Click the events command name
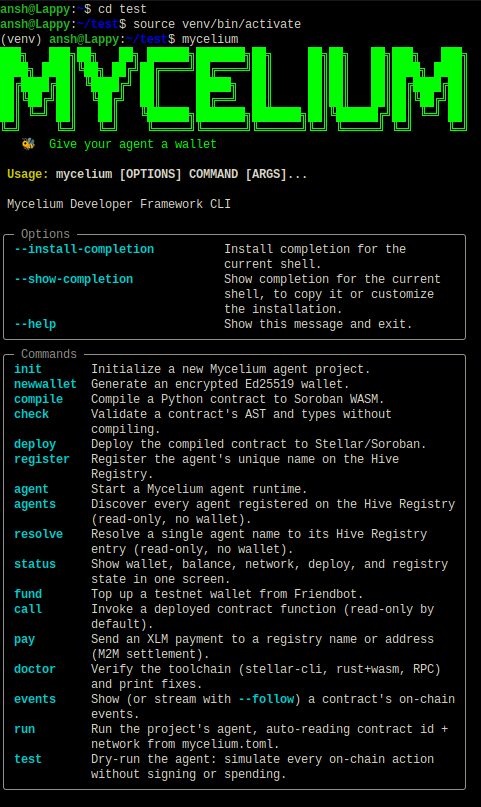The width and height of the screenshot is (481, 807). tap(35, 699)
